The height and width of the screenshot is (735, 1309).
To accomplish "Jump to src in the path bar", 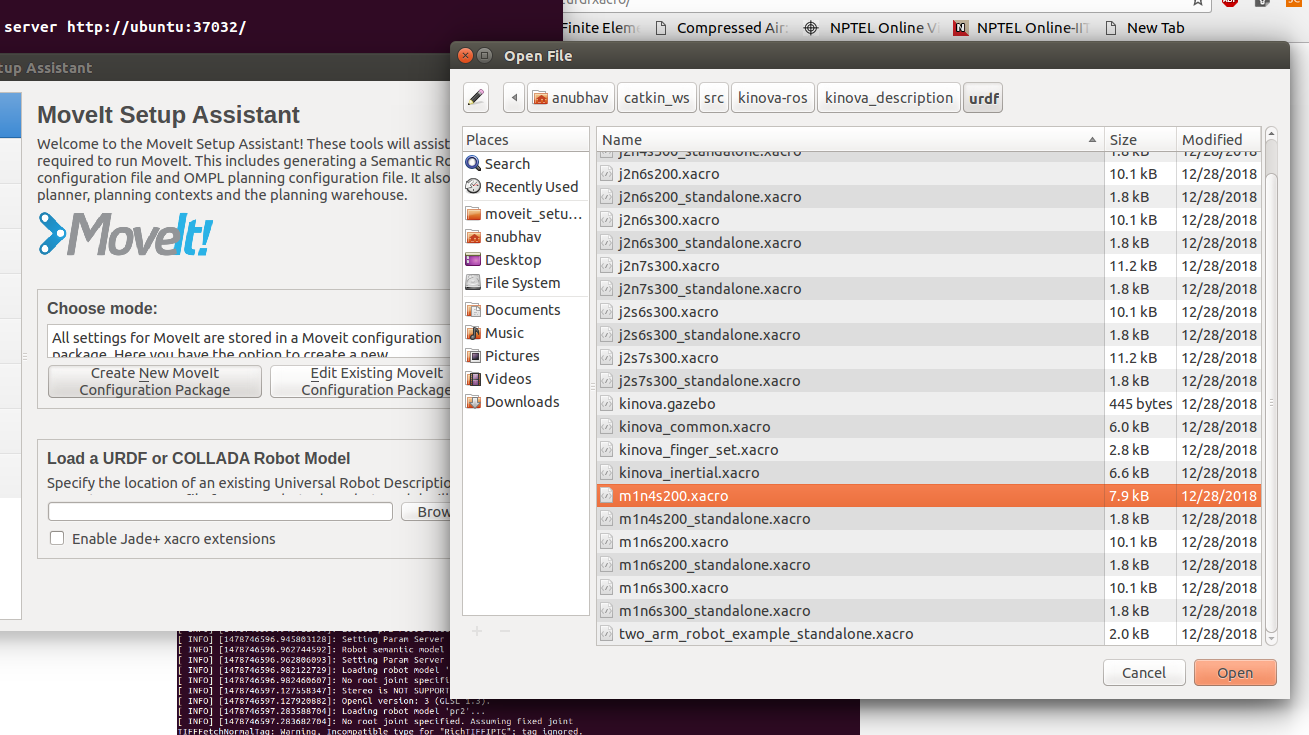I will (714, 98).
